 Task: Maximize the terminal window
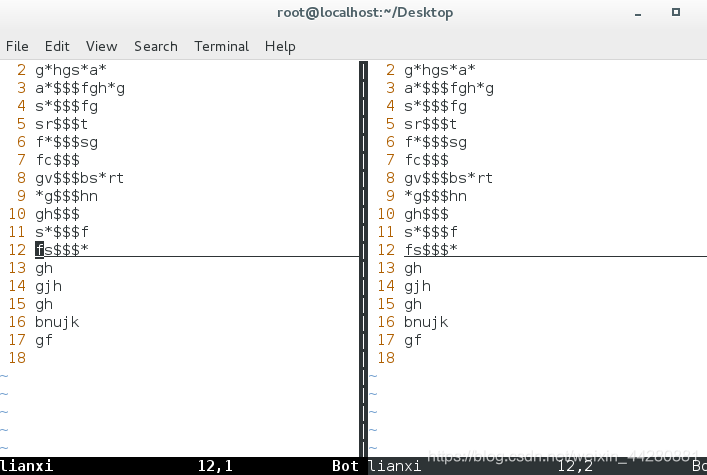point(675,12)
